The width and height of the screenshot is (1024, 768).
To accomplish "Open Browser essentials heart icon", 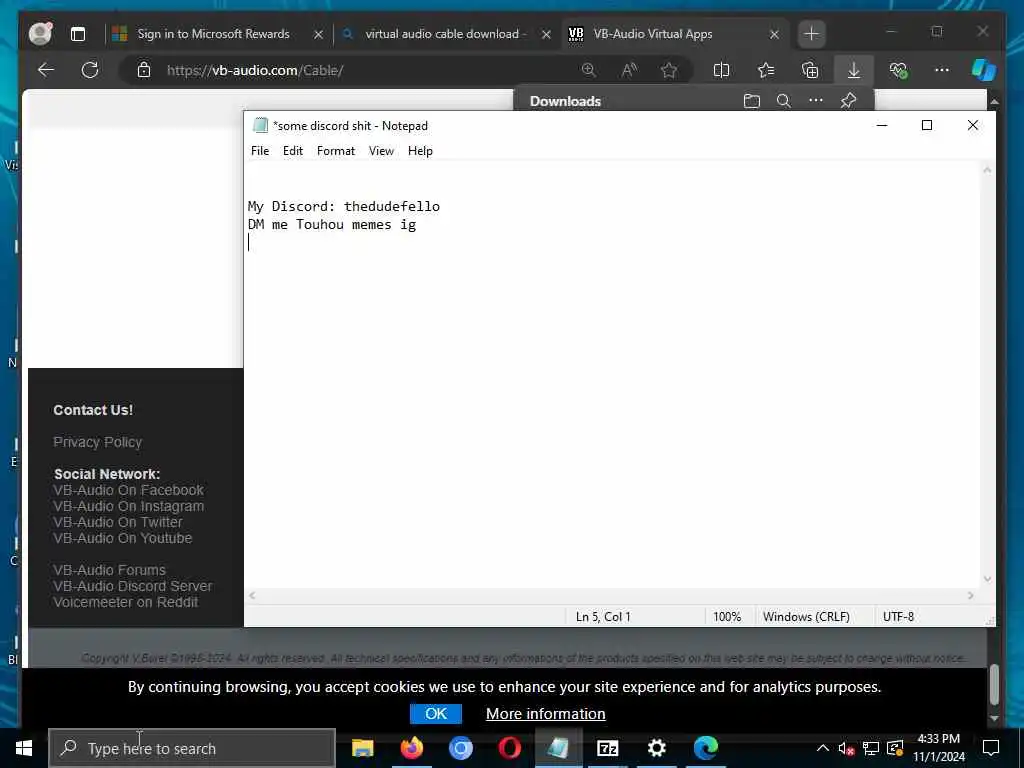I will click(x=898, y=70).
